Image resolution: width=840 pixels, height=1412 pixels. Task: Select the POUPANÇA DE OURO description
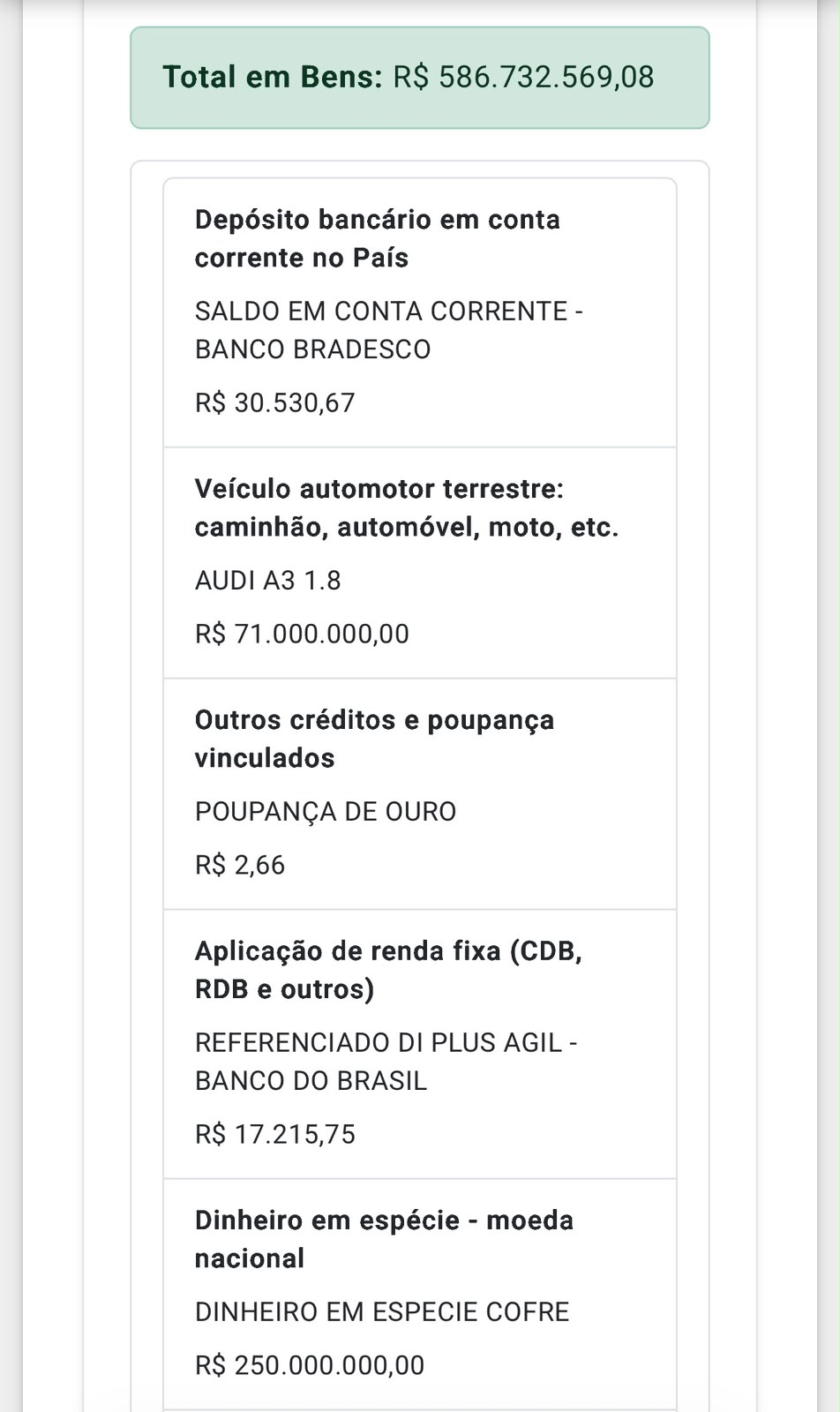[x=326, y=812]
